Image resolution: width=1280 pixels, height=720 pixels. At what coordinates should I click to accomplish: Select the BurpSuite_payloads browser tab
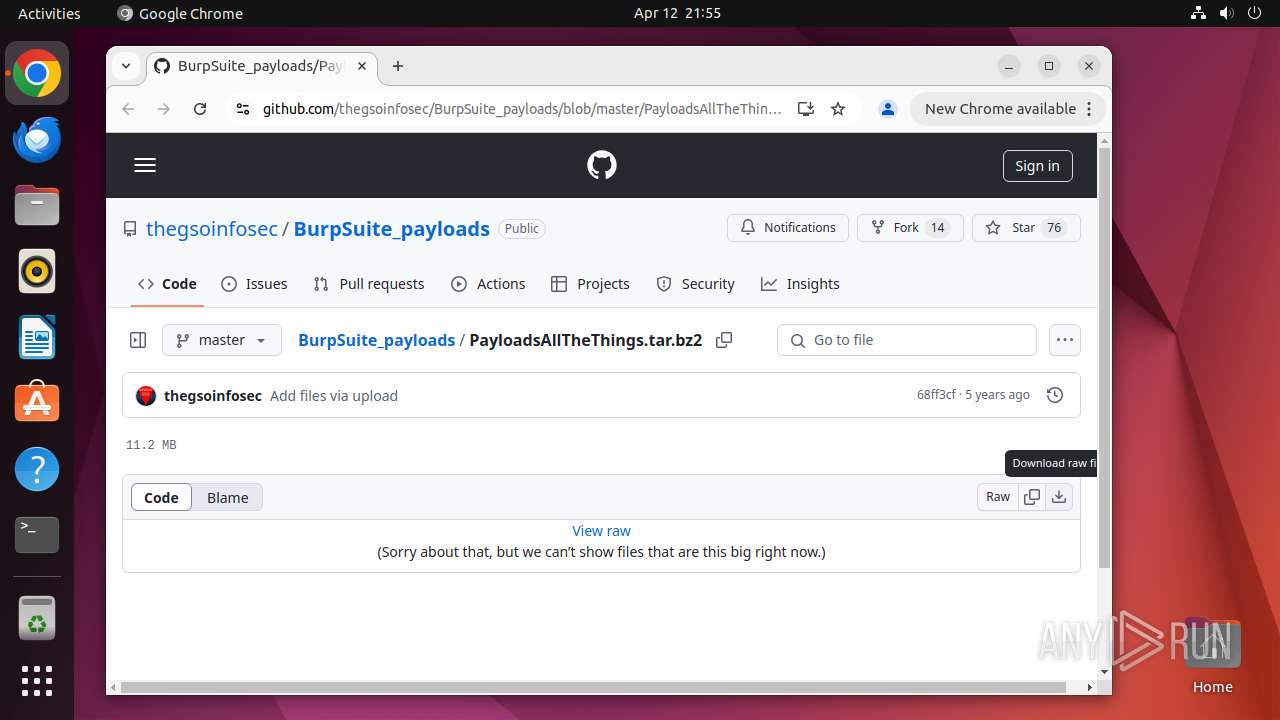tap(262, 66)
